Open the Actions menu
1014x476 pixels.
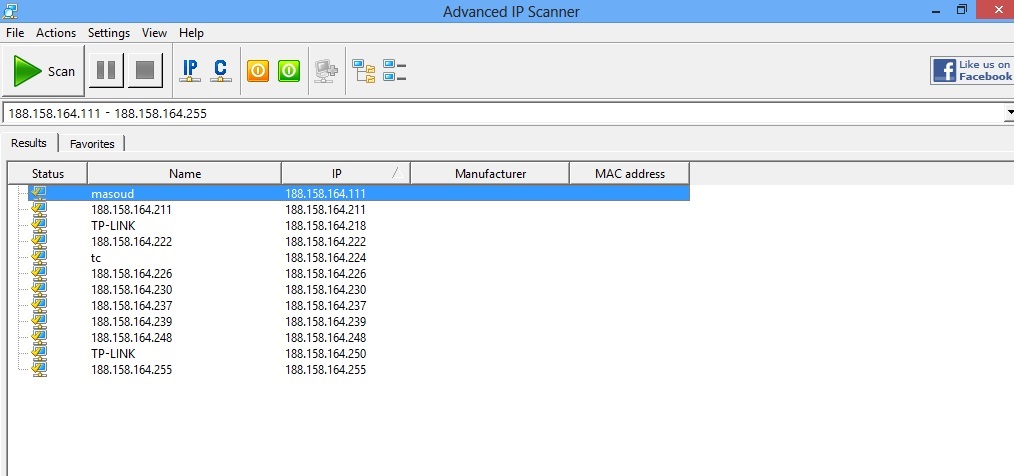click(56, 32)
